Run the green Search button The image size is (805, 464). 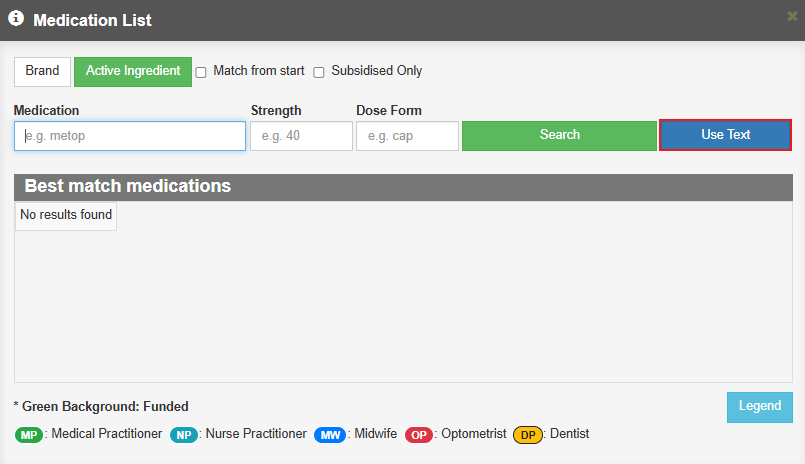[559, 136]
